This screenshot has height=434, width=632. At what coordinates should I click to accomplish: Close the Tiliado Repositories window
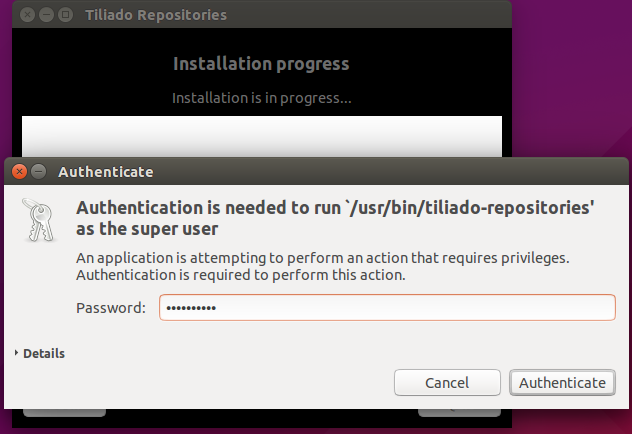[x=27, y=15]
